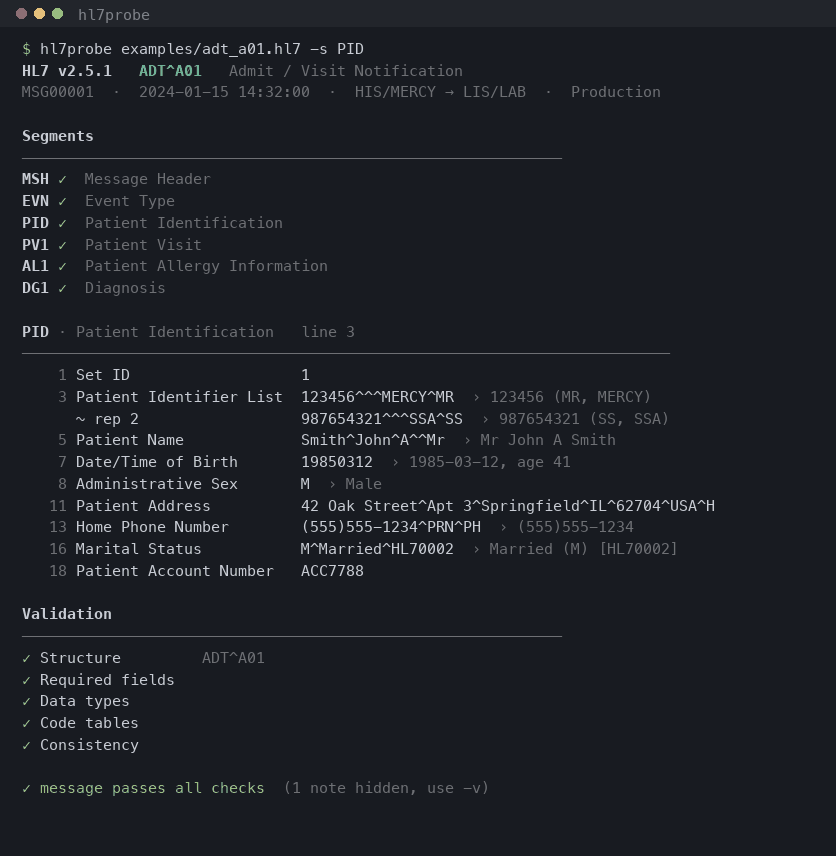The width and height of the screenshot is (836, 856).
Task: Click the Patient Address field value
Action: pos(508,506)
